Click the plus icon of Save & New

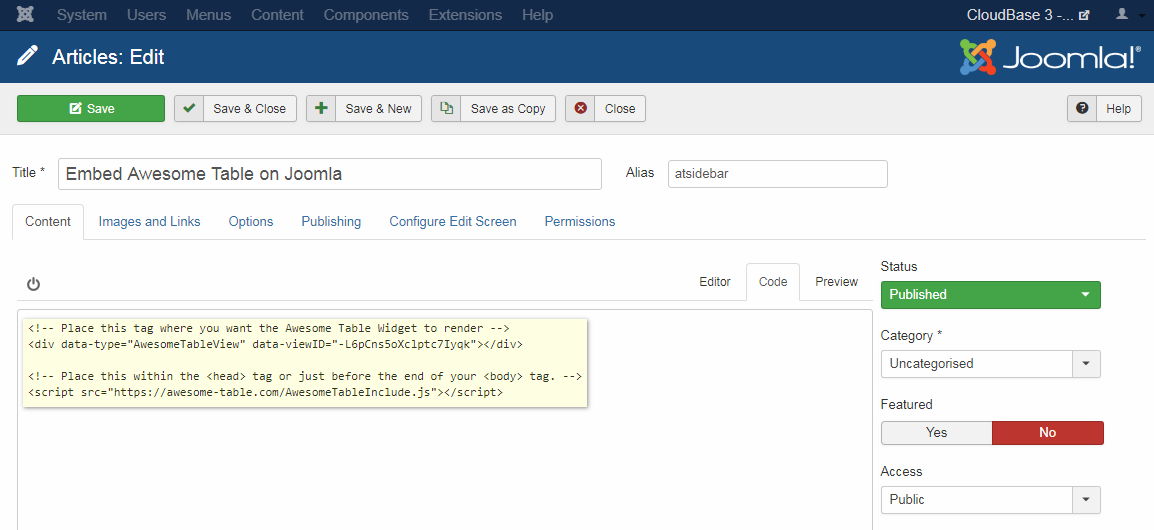pos(321,108)
